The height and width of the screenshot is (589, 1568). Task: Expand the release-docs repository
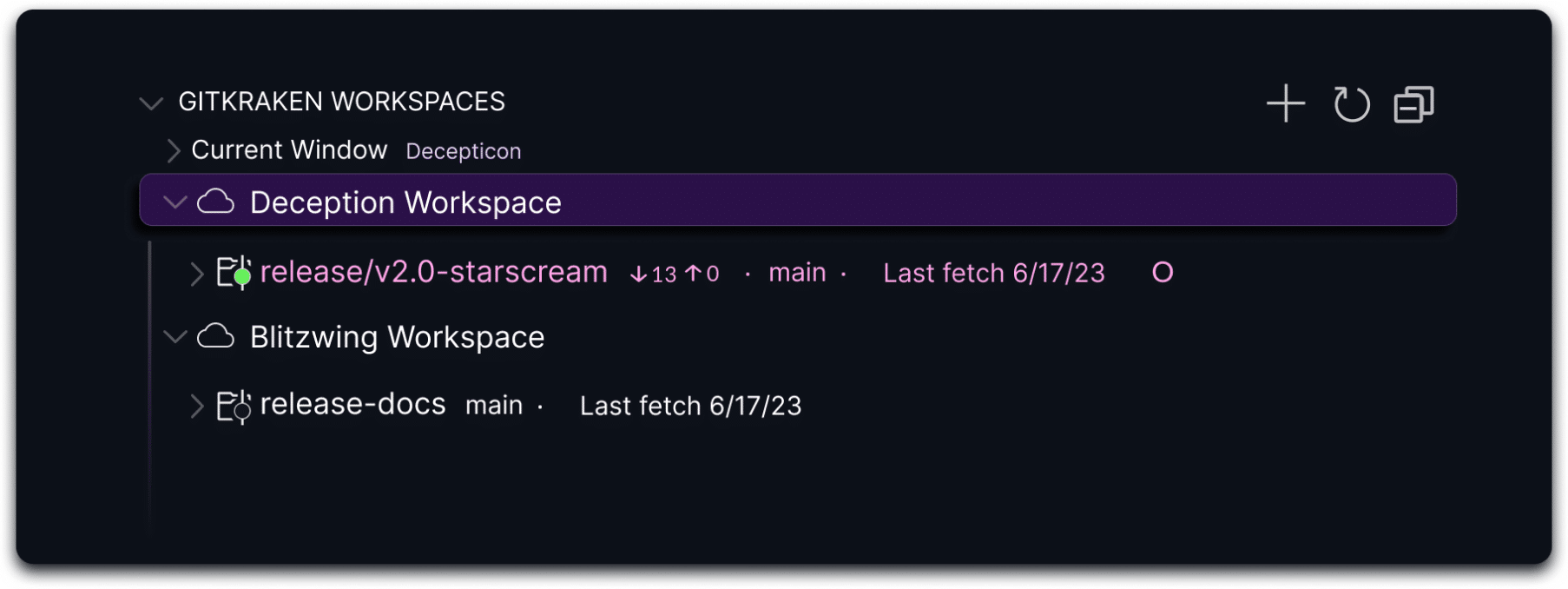tap(196, 406)
